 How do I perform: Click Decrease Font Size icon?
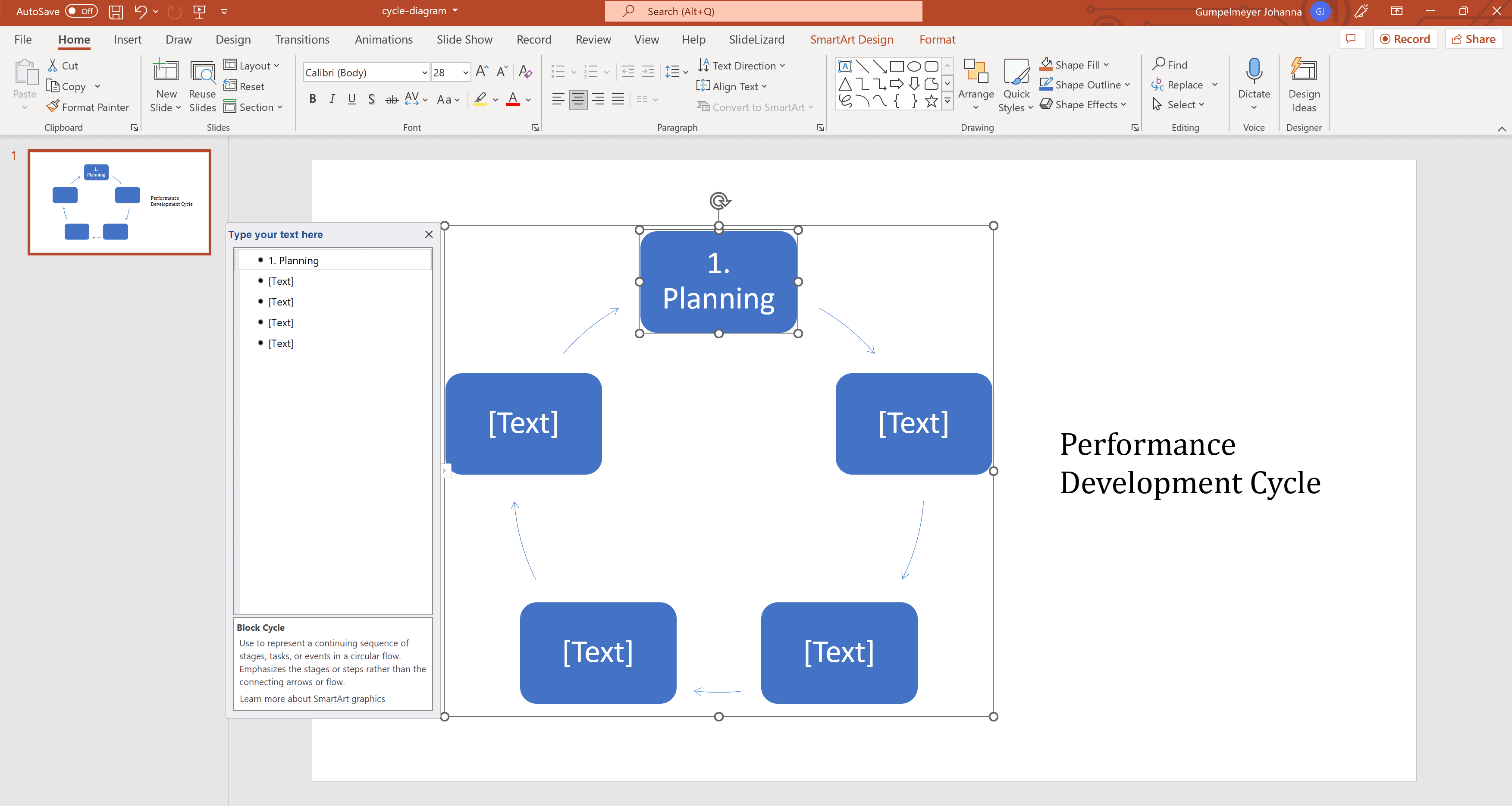click(x=502, y=71)
